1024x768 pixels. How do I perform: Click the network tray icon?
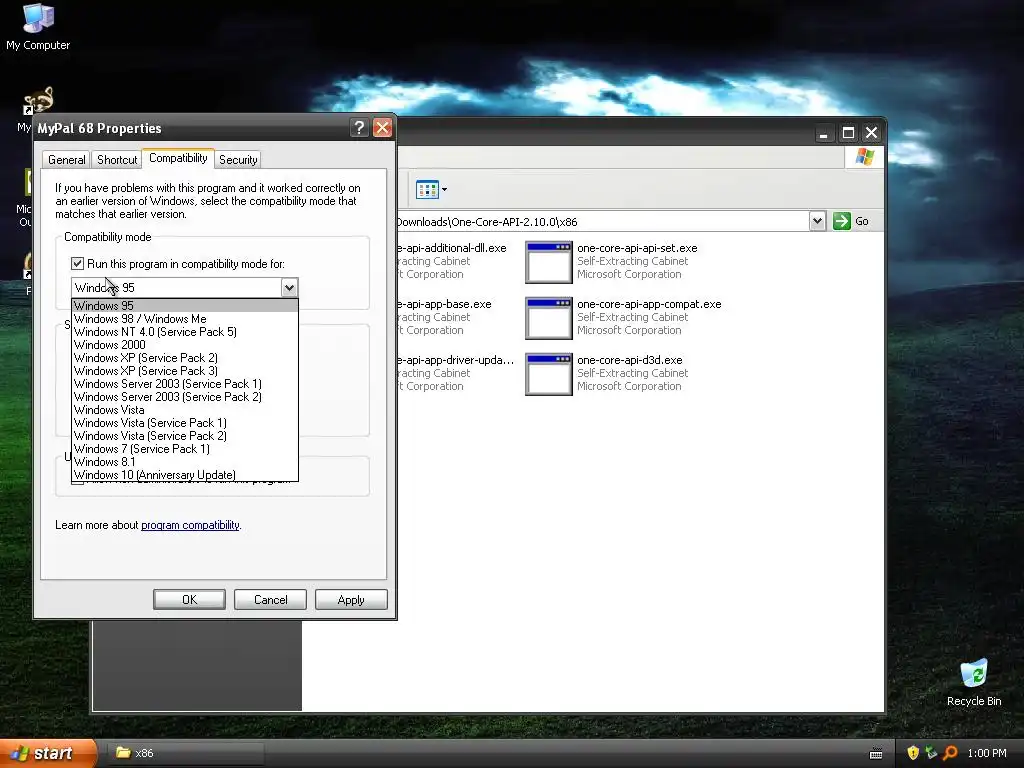[931, 753]
